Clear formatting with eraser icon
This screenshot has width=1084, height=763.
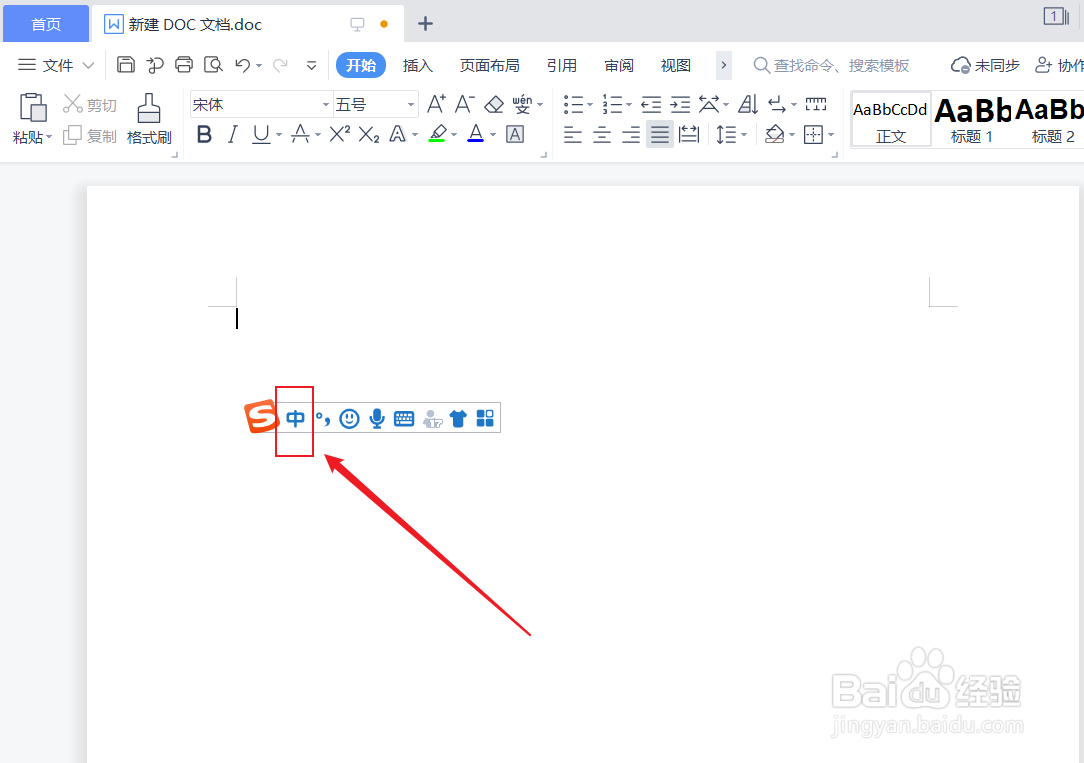pyautogui.click(x=494, y=104)
